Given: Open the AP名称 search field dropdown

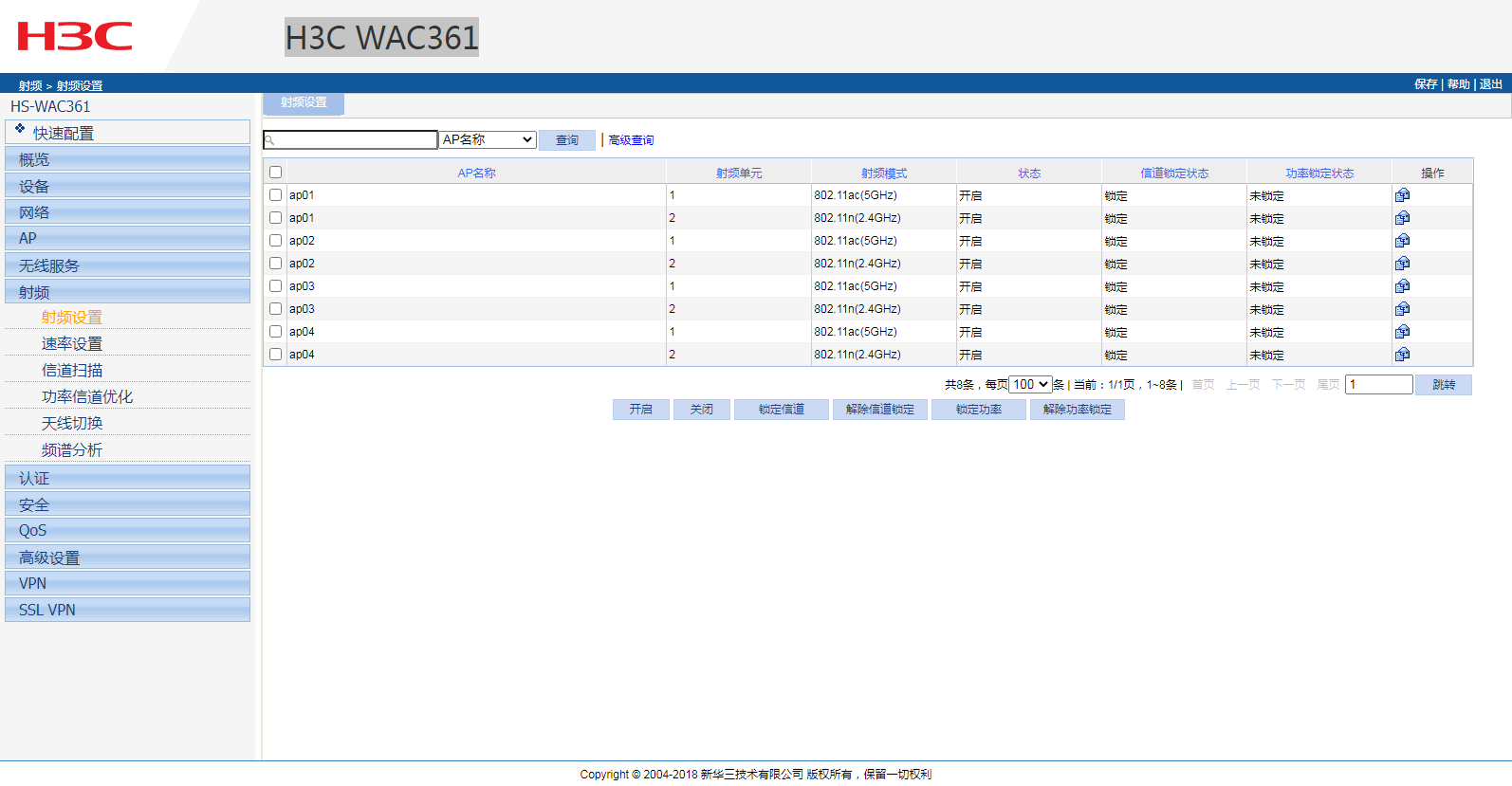Looking at the screenshot, I should click(x=488, y=140).
